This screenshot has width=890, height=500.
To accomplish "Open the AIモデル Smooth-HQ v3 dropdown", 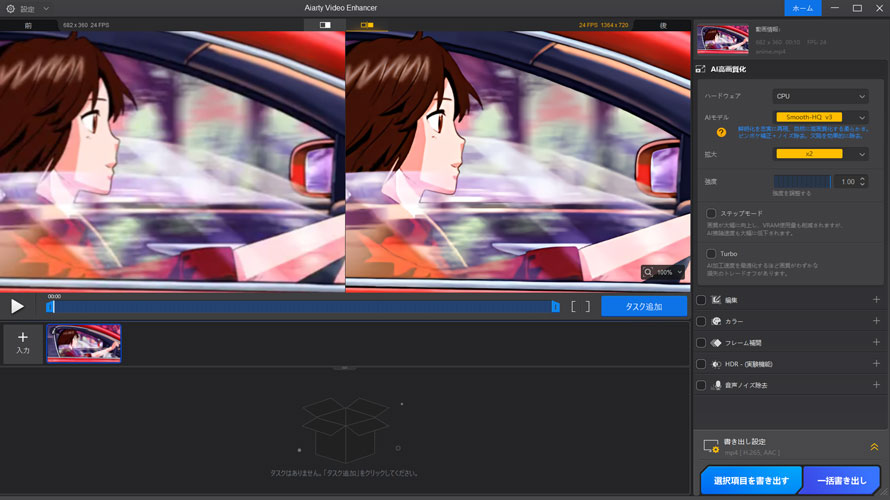I will [x=820, y=117].
